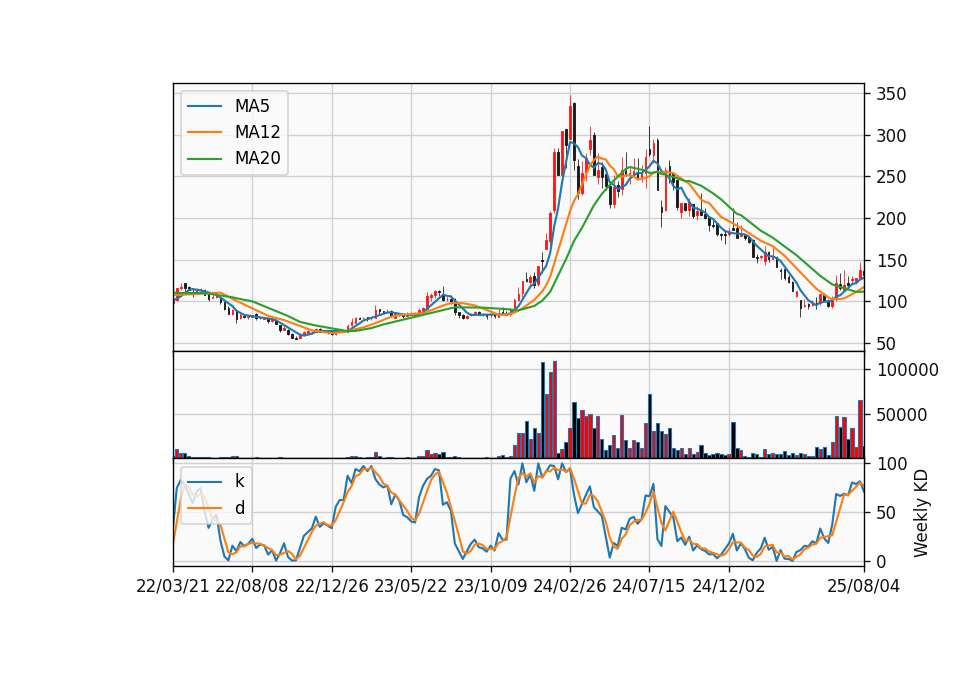The height and width of the screenshot is (690, 960).
Task: Click the d legend label
Action: point(240,508)
